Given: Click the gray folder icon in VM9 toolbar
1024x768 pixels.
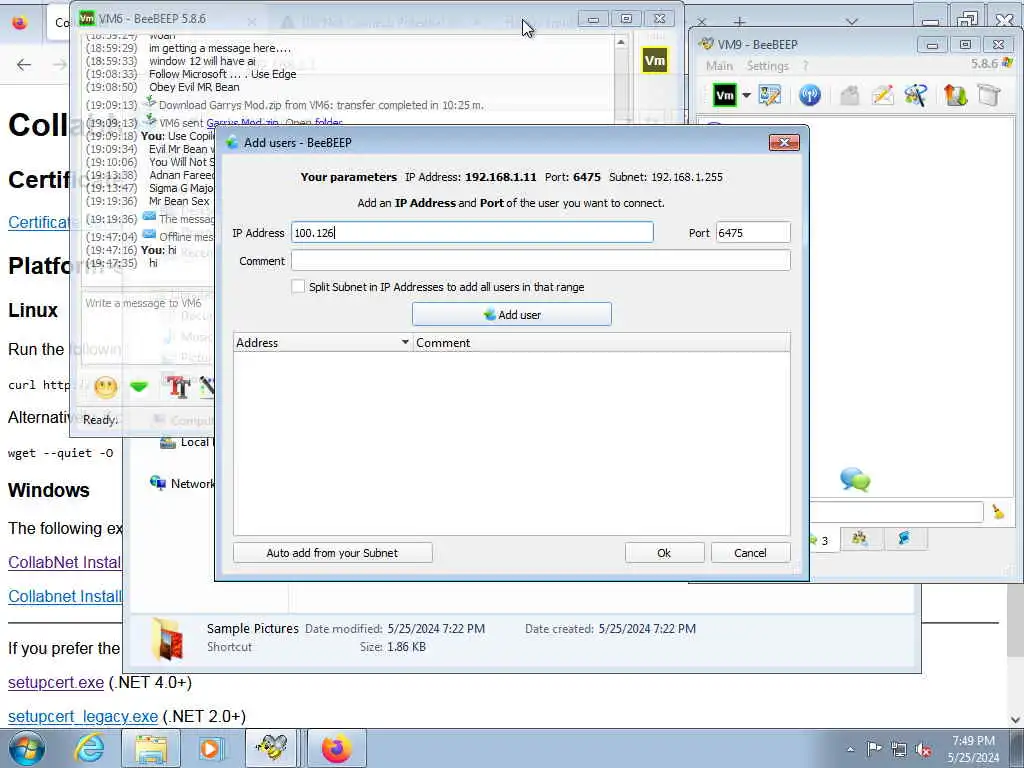Looking at the screenshot, I should click(x=989, y=95).
